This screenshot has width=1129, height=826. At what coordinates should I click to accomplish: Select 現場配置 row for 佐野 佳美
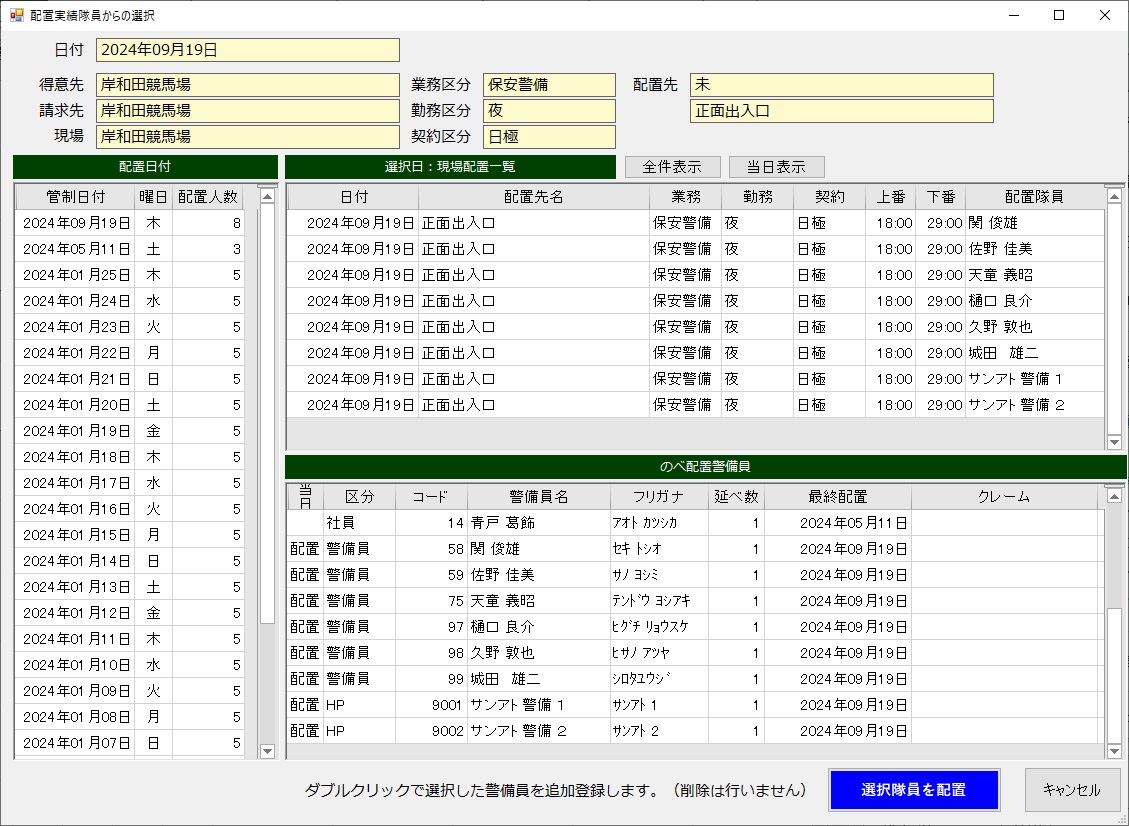click(696, 249)
